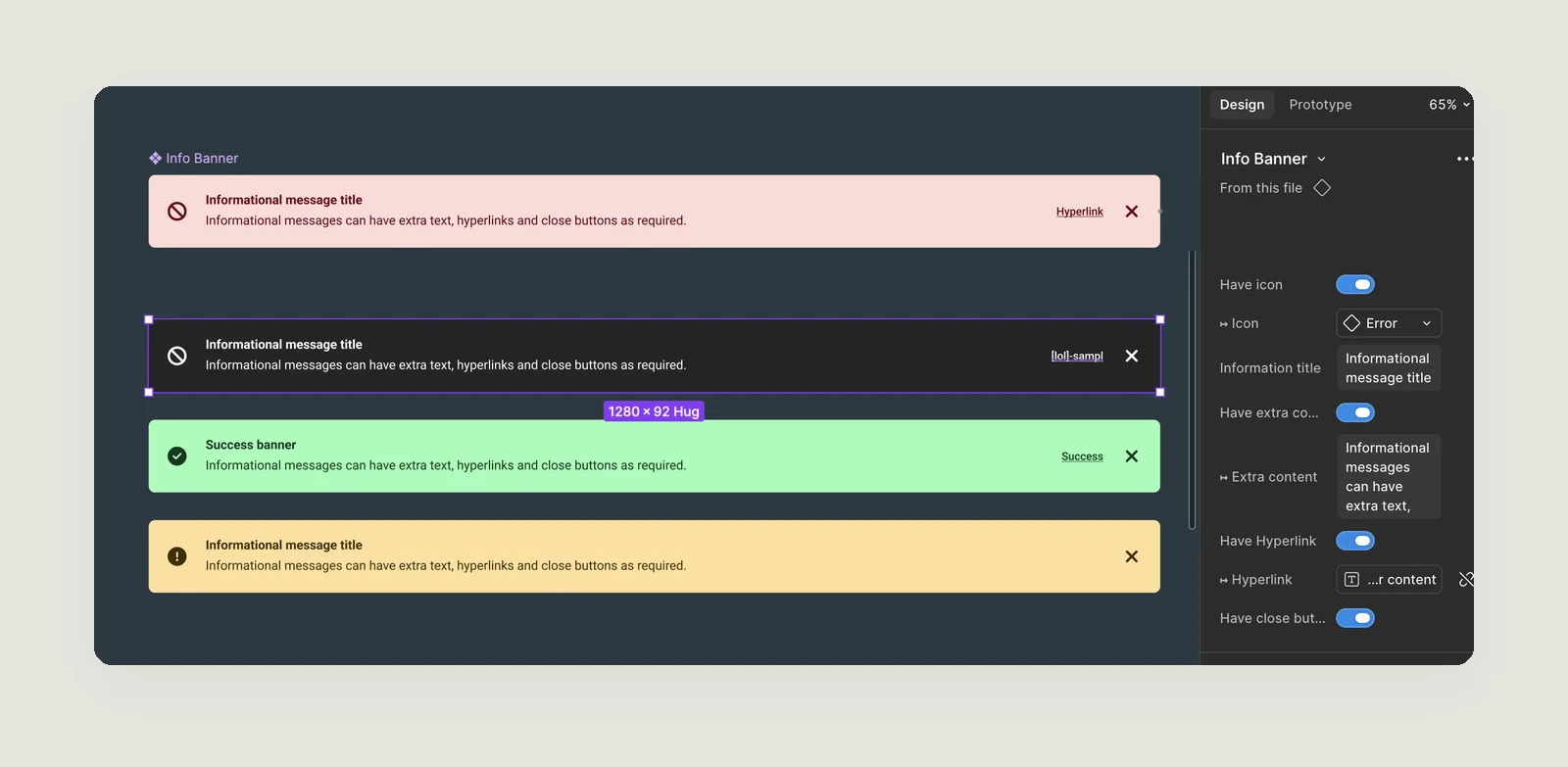Click the warning exclamation icon in yellow banner
Image resolution: width=1568 pixels, height=767 pixels.
coord(177,556)
